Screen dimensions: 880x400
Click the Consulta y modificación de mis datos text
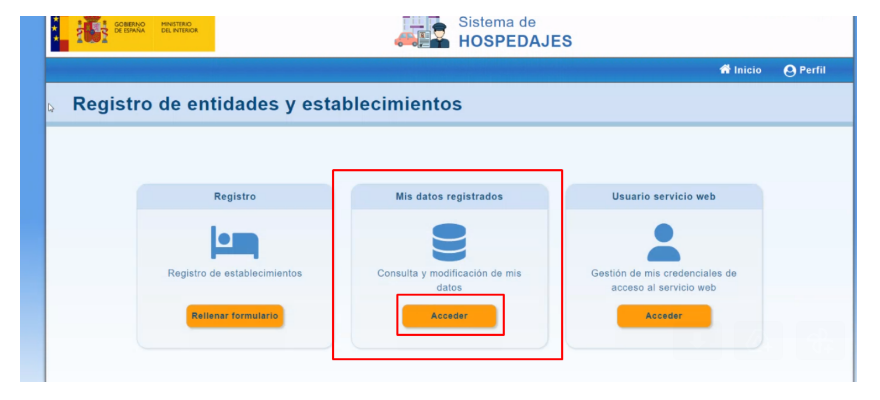tap(449, 279)
